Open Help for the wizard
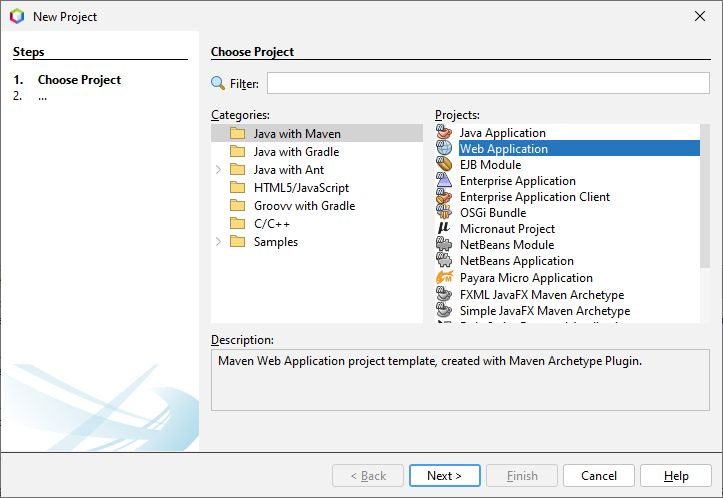Viewport: 723px width, 498px height. click(x=676, y=476)
